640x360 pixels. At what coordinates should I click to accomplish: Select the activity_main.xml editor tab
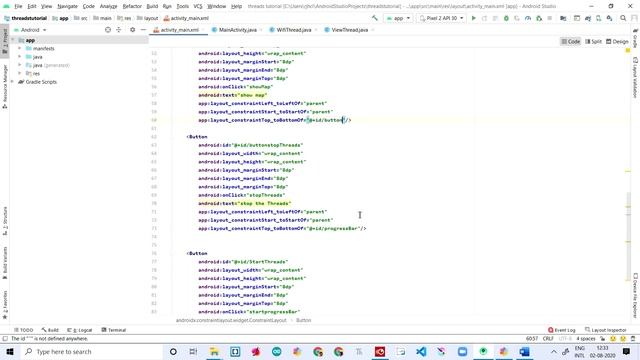click(179, 30)
